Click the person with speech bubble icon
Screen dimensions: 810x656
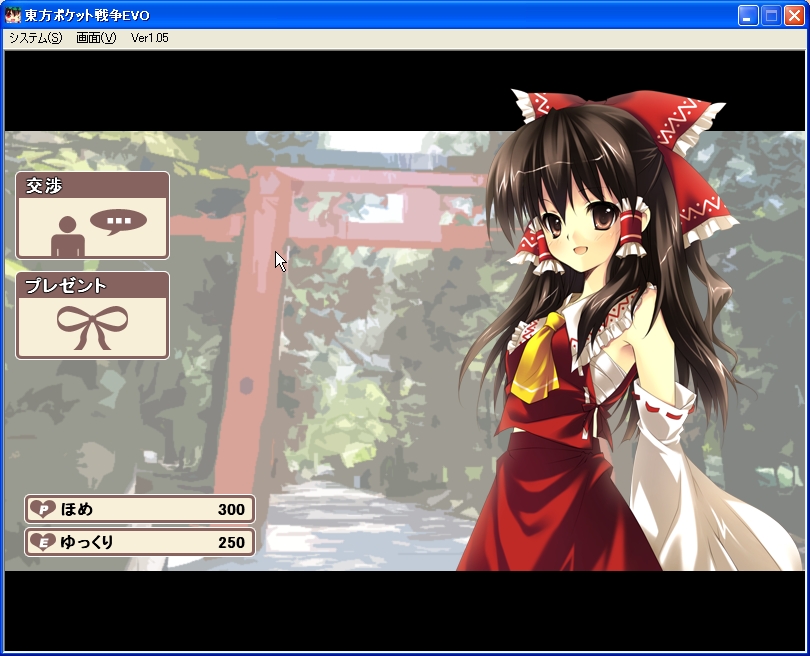99,231
